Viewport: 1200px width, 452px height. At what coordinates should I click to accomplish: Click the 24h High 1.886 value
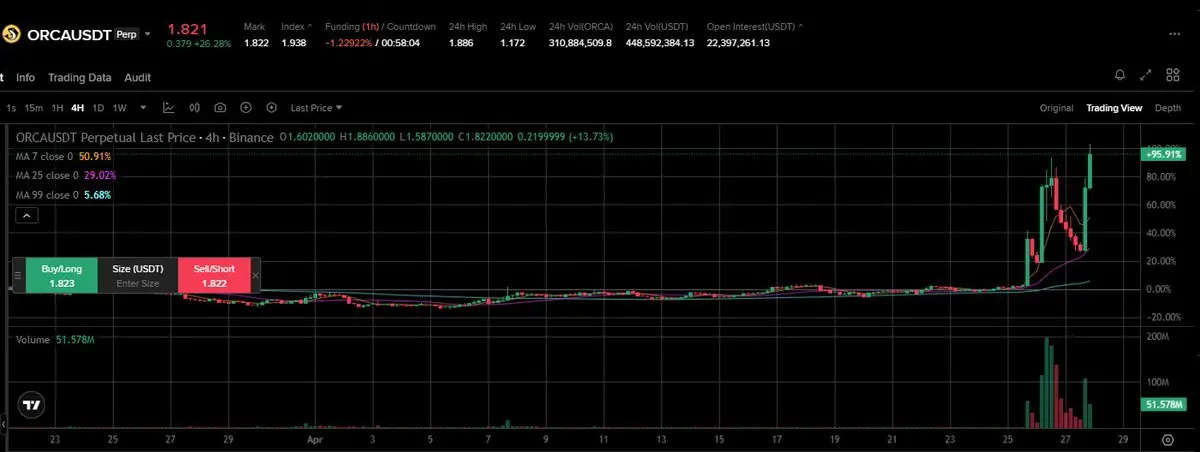click(461, 42)
